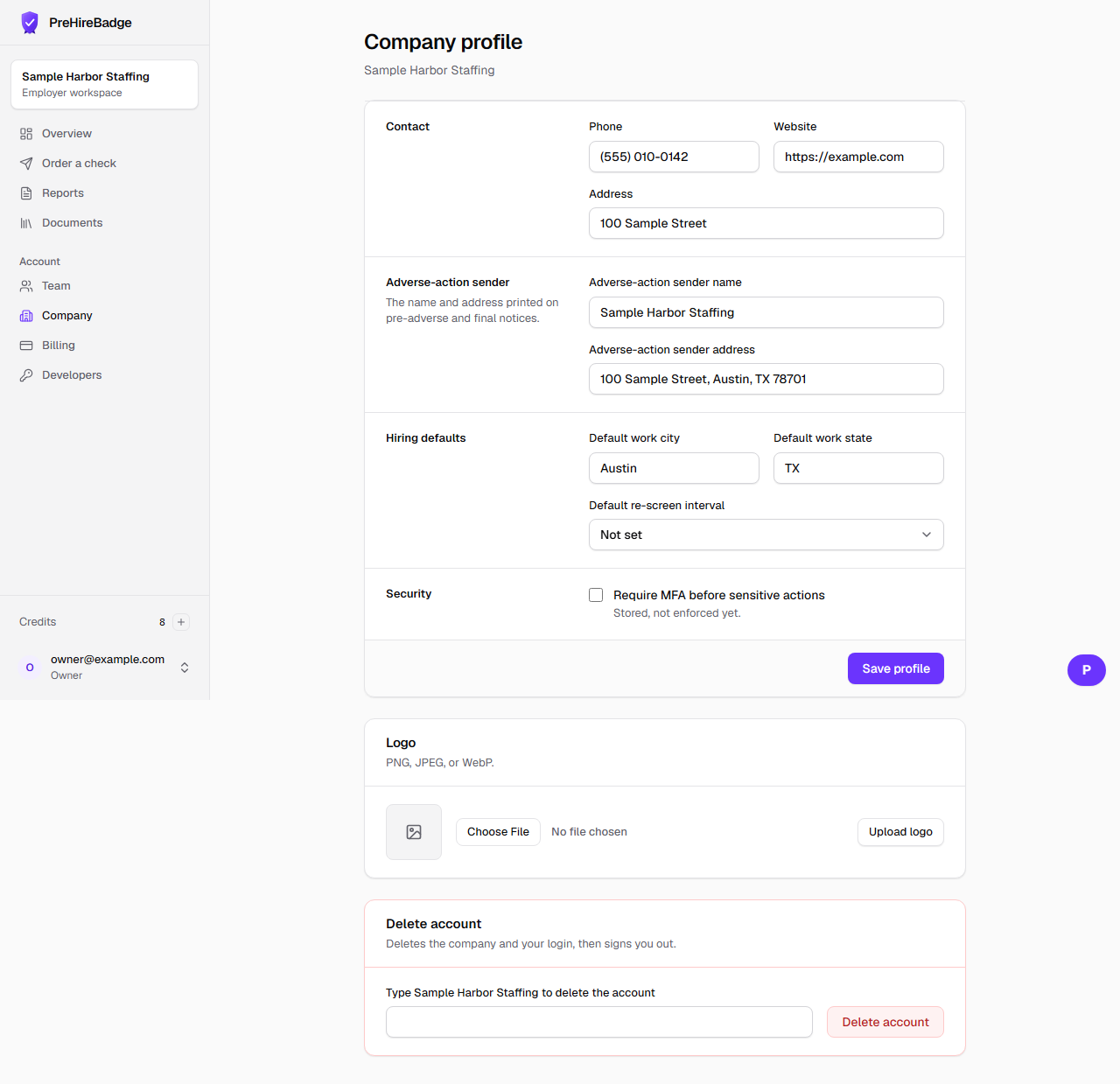The height and width of the screenshot is (1084, 1120).
Task: Click the Default work city field
Action: click(674, 468)
